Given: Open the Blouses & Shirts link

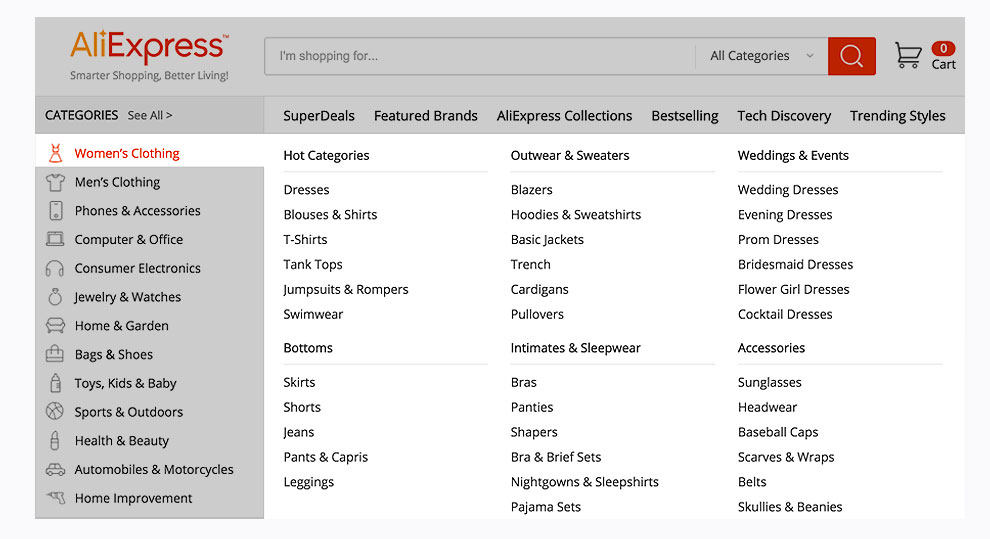Looking at the screenshot, I should tap(330, 215).
